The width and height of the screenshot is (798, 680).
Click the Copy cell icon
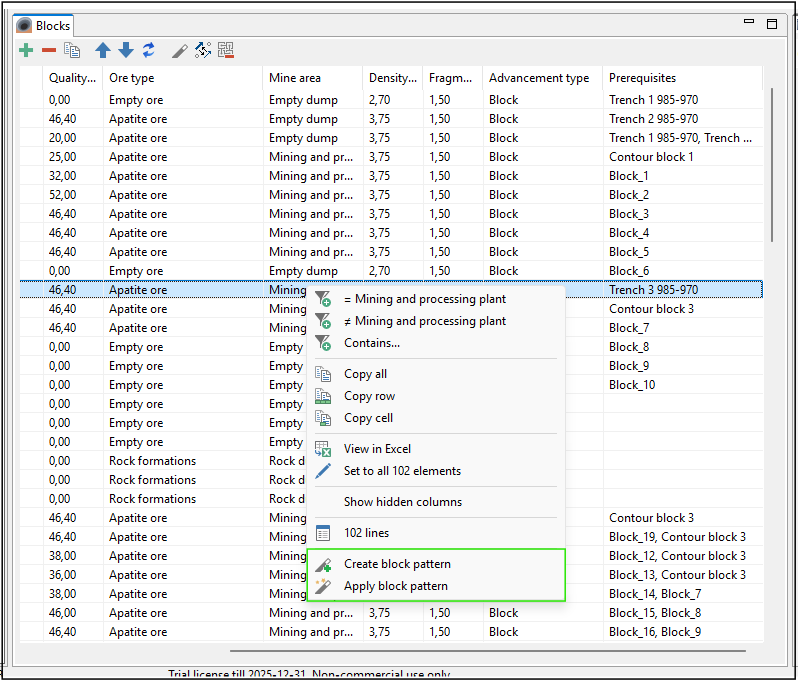[x=323, y=418]
